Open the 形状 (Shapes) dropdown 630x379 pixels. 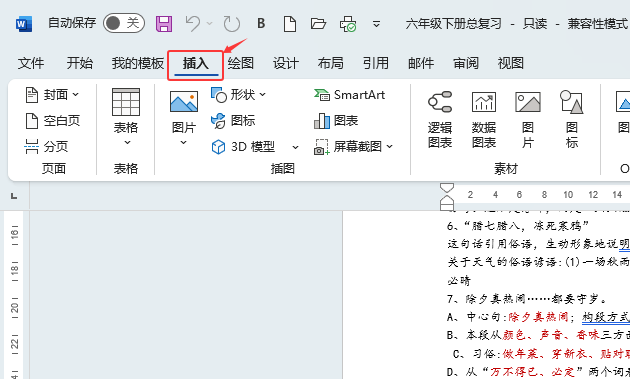coord(238,95)
